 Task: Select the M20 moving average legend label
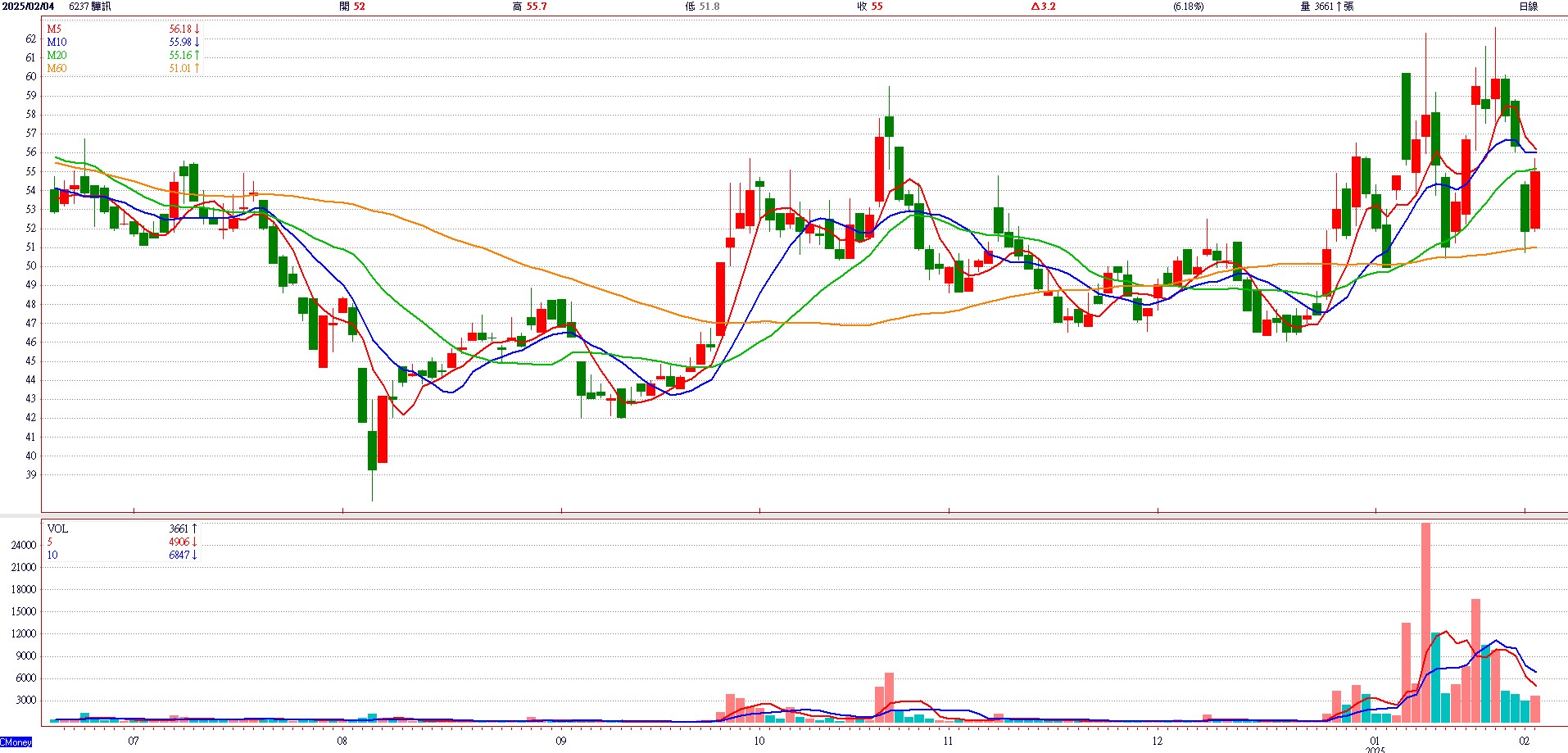click(x=57, y=55)
